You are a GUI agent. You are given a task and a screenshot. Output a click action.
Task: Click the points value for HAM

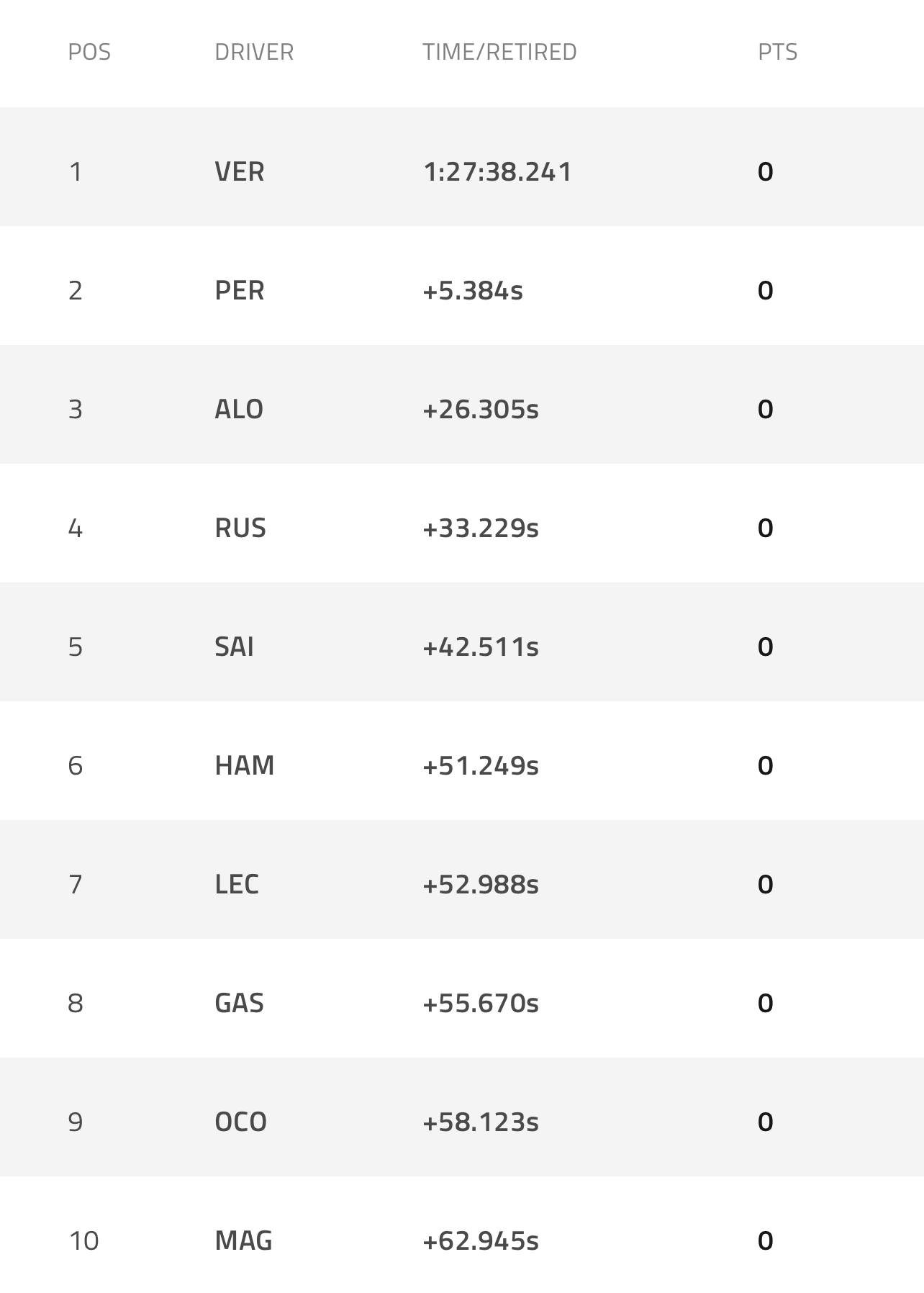pyautogui.click(x=766, y=765)
